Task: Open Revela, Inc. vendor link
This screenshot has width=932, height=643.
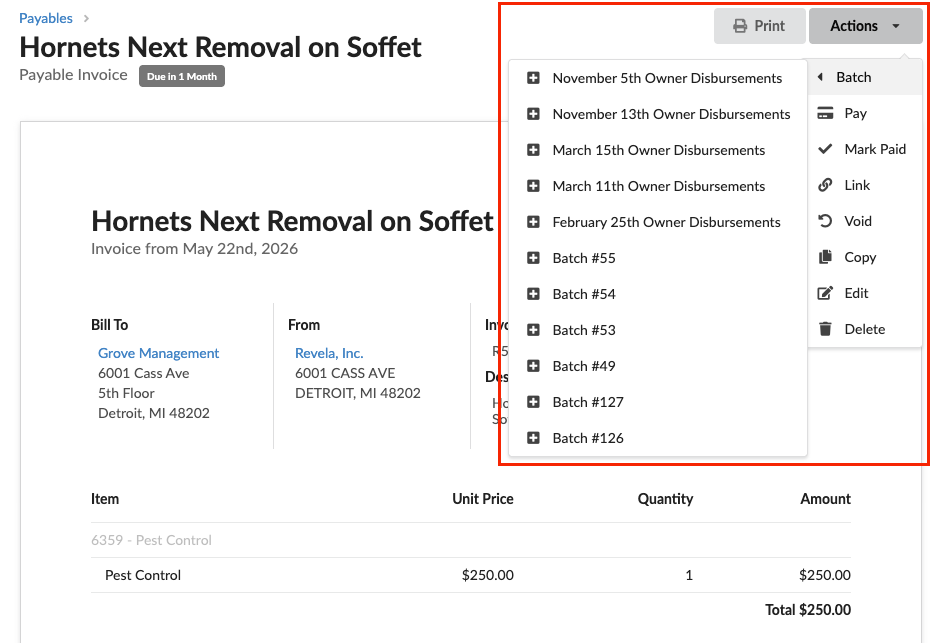Action: pyautogui.click(x=329, y=353)
